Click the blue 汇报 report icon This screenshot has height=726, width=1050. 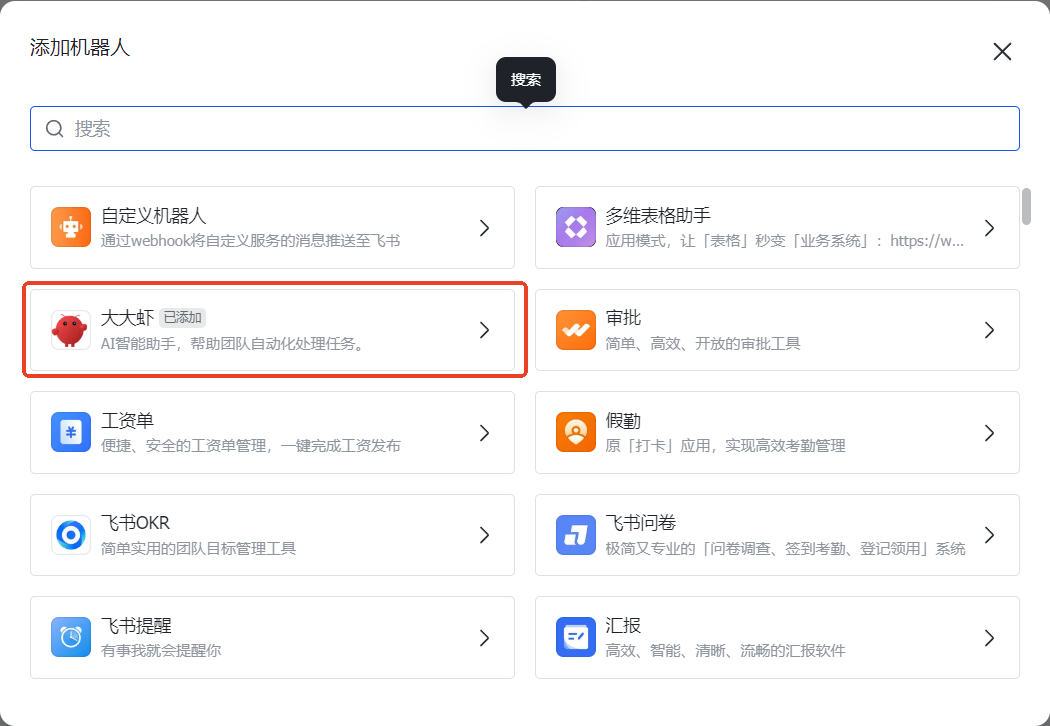[576, 637]
